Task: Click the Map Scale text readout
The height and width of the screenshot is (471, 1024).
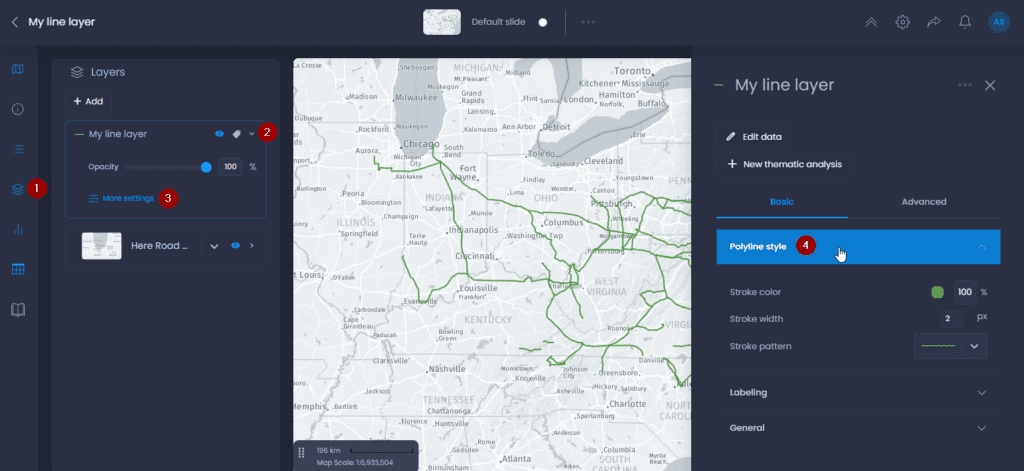Action: [355, 463]
